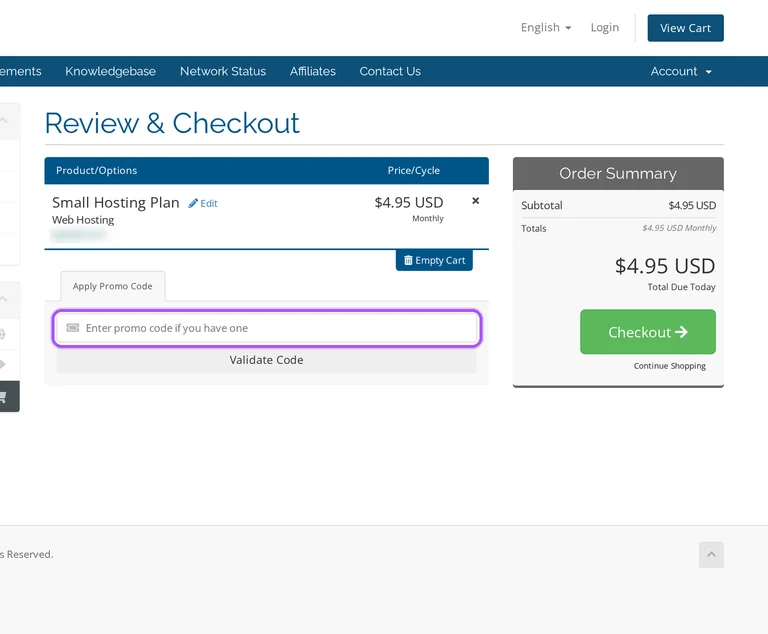Click the View Cart button

[685, 28]
